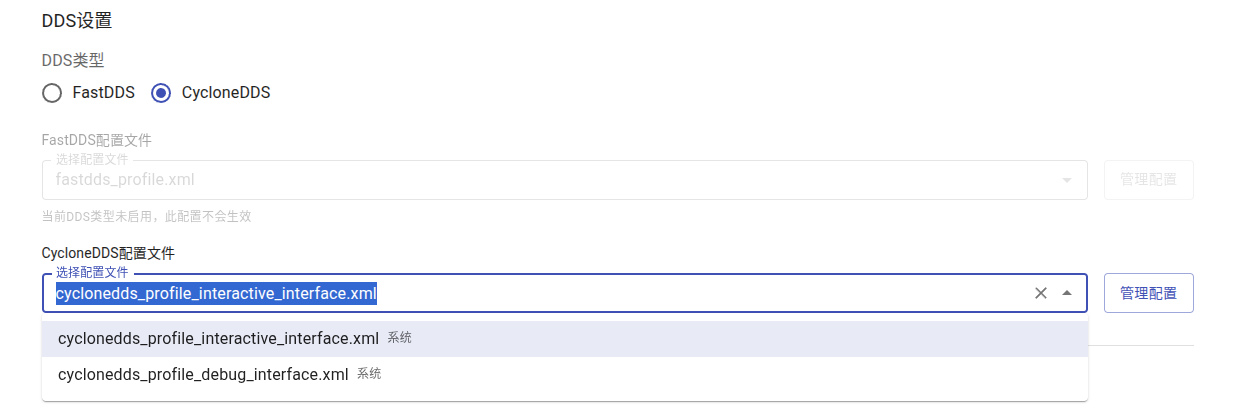Open 管理配置 beside the CycloneDDS config field
The height and width of the screenshot is (417, 1243).
tap(1148, 293)
